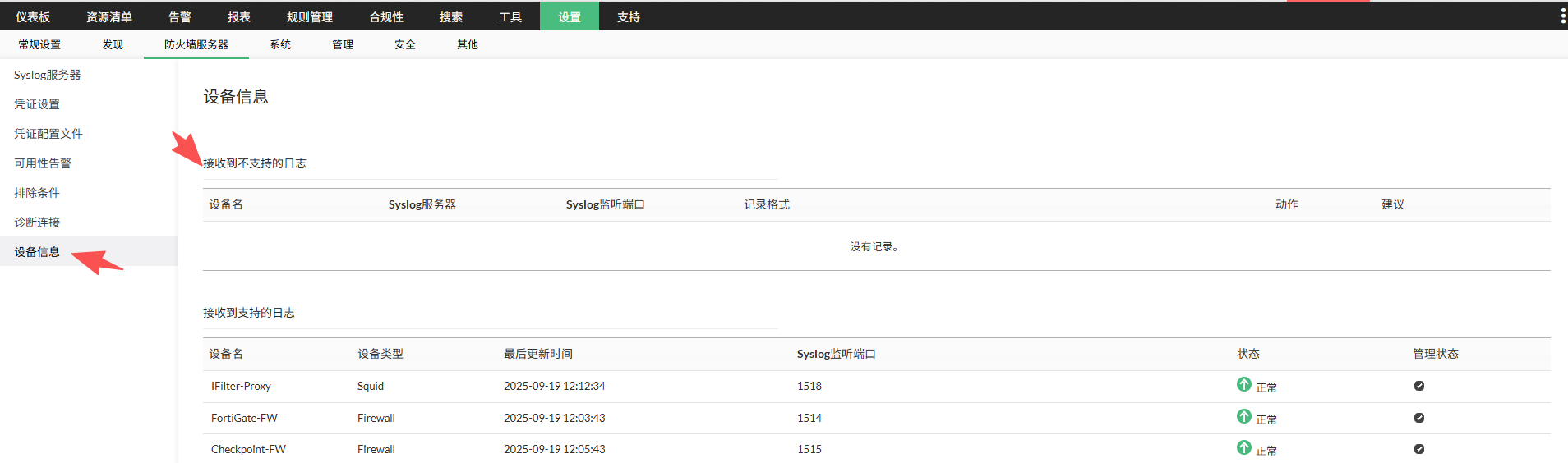Screen dimensions: 1568x463
Task: Click 设备信息 in the left sidebar
Action: [x=37, y=252]
